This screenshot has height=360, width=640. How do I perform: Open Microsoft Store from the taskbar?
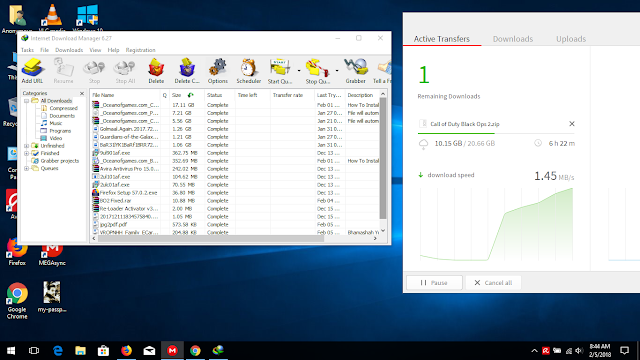pos(103,351)
